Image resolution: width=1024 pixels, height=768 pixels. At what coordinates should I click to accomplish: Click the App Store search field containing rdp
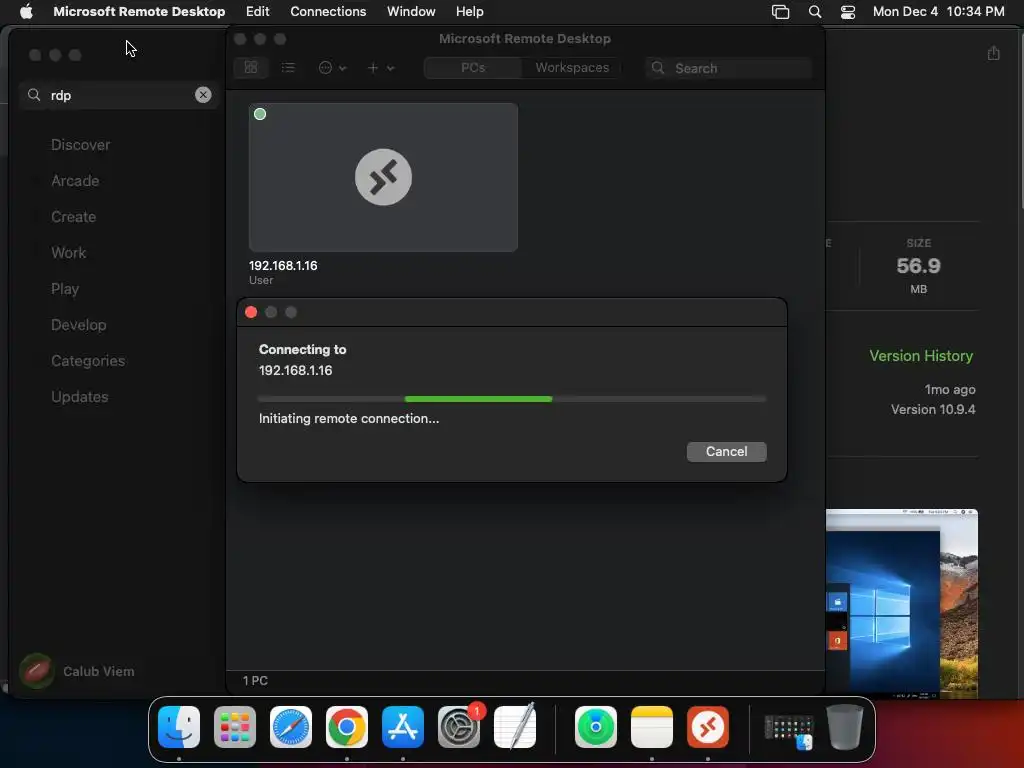[119, 95]
